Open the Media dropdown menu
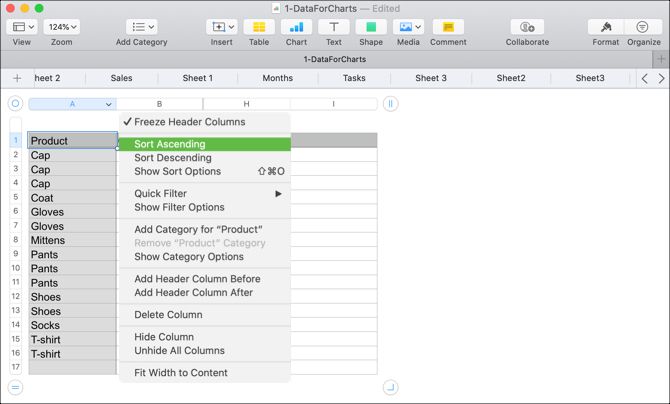 [408, 27]
